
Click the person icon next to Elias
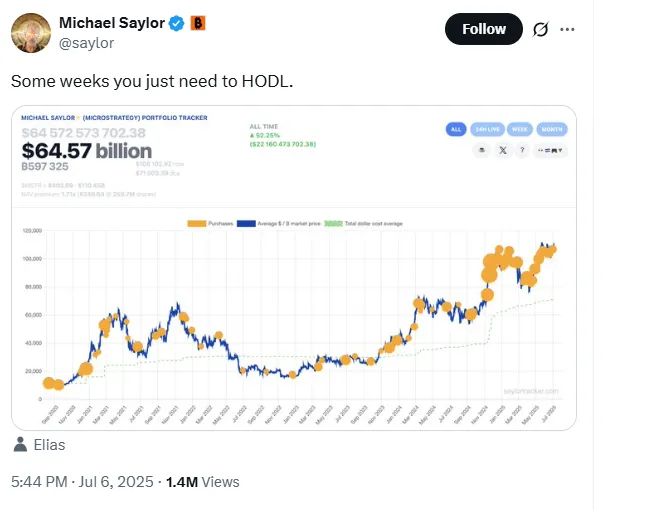point(21,444)
